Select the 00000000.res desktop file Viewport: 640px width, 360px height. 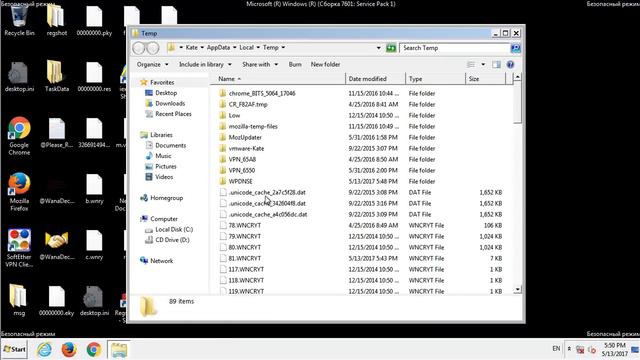click(x=94, y=76)
